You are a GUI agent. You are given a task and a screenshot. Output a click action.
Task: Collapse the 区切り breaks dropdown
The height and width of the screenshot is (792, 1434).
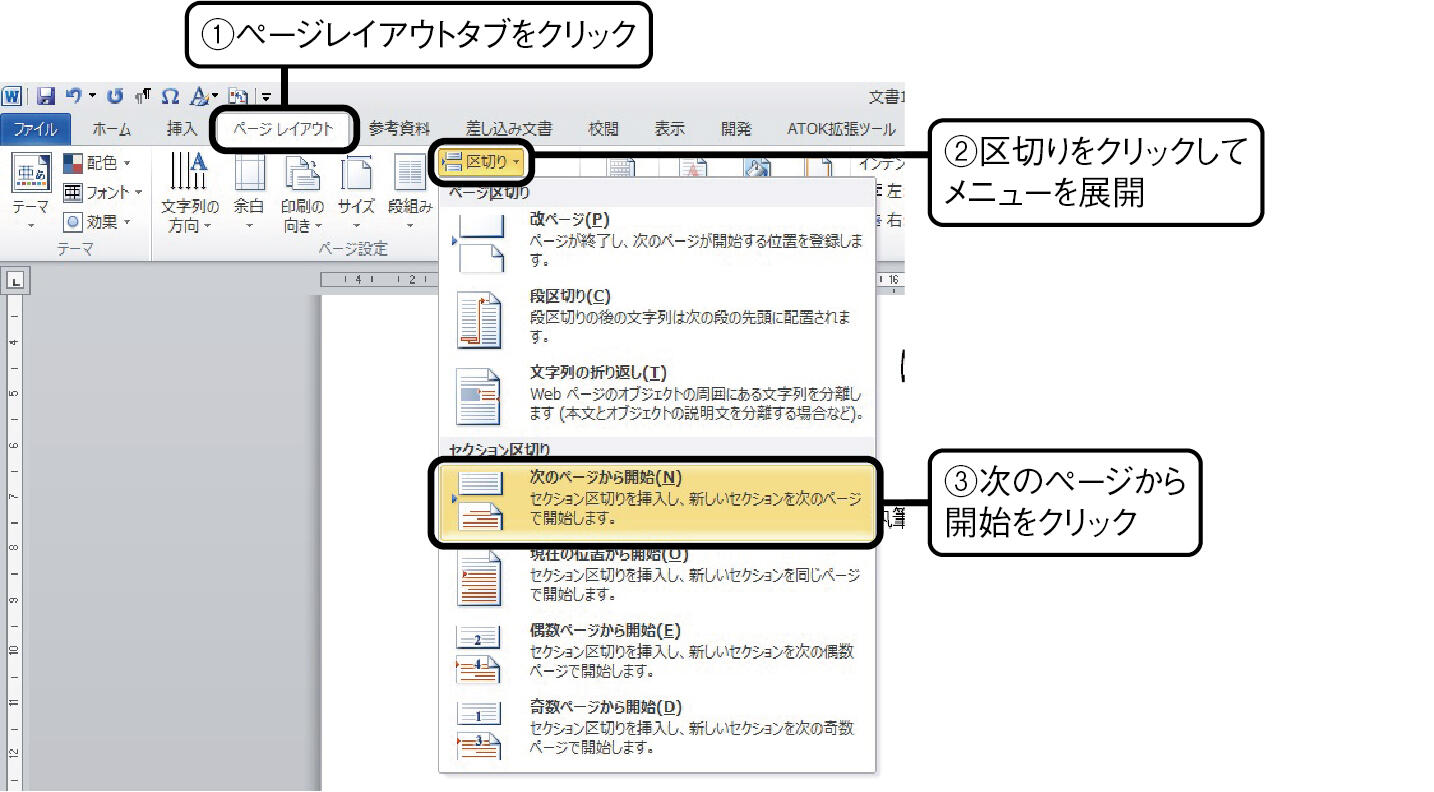coord(482,162)
